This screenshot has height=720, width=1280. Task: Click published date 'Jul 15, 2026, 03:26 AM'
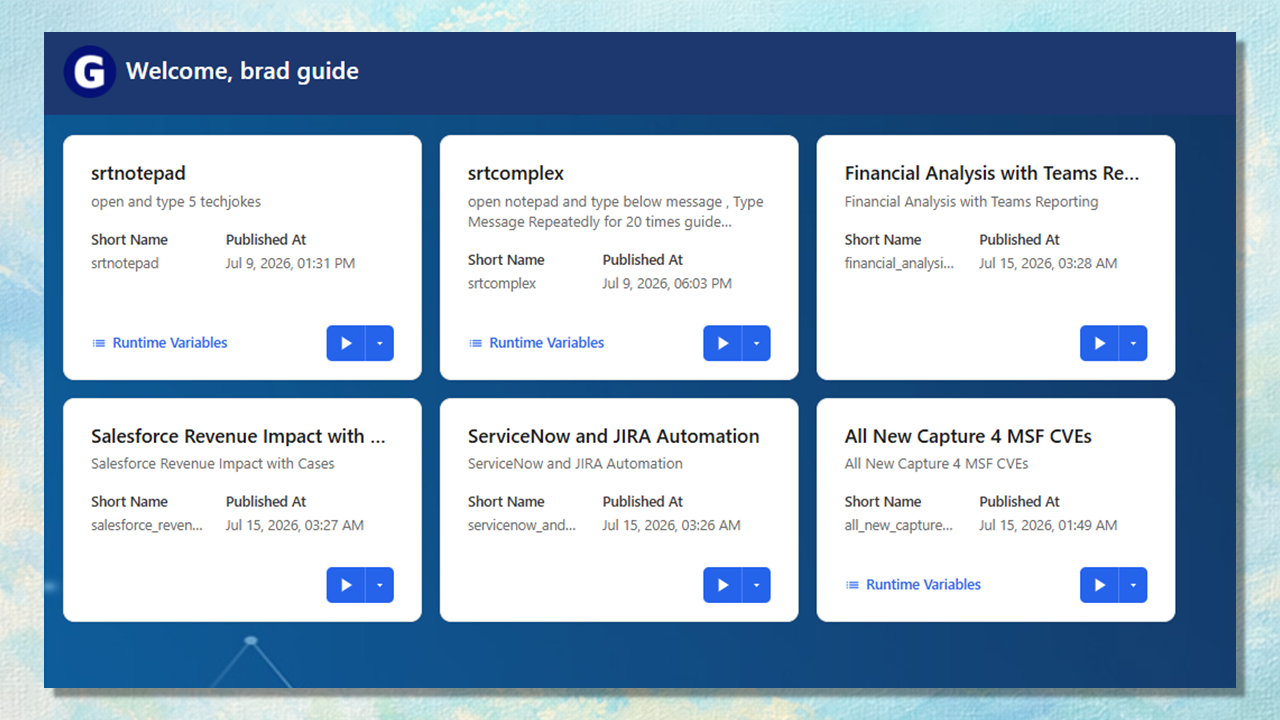[672, 526]
